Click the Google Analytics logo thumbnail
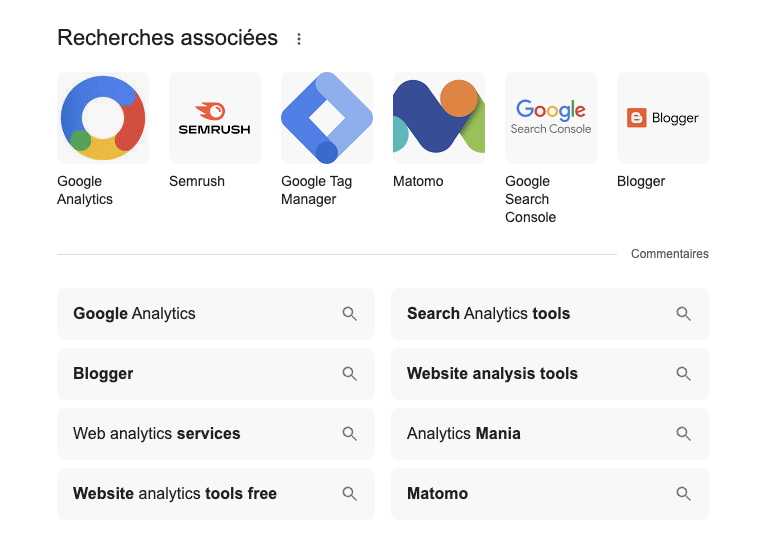This screenshot has width=772, height=542. click(103, 118)
